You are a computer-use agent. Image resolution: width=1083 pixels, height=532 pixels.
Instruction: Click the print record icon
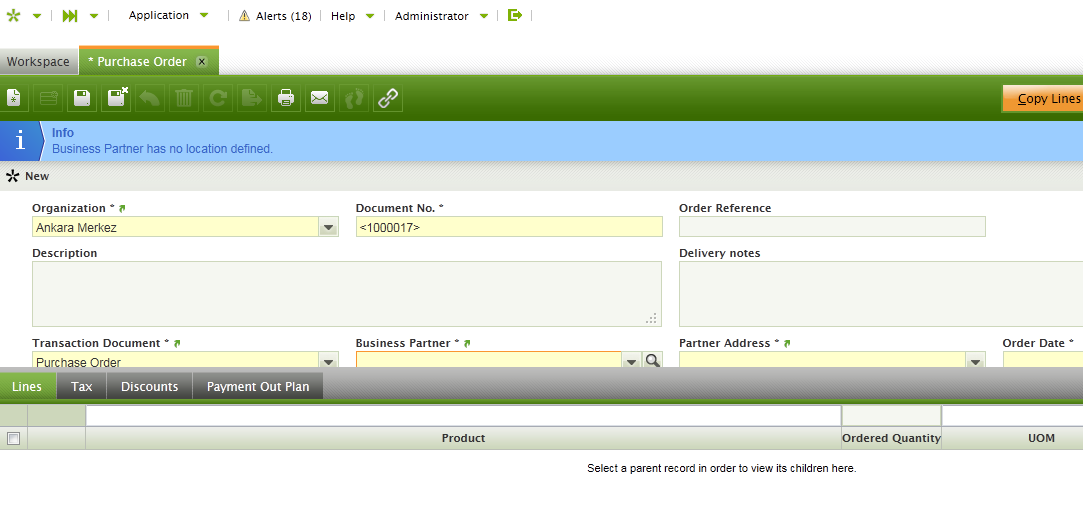click(x=285, y=98)
